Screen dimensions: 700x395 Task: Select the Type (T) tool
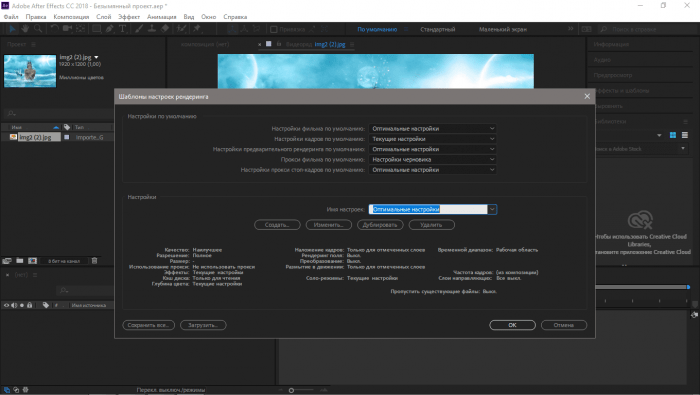[x=122, y=29]
